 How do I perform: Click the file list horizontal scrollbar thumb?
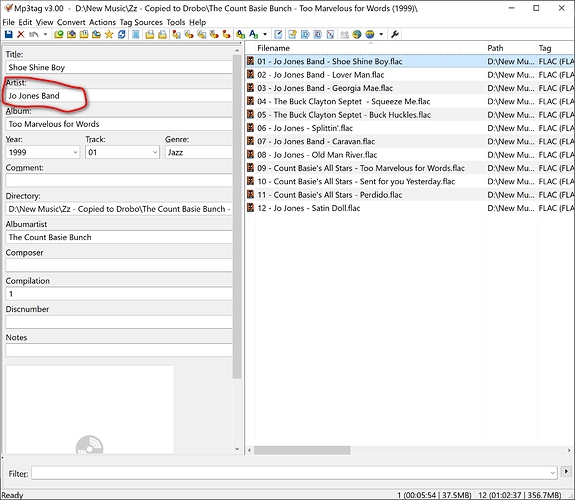click(302, 450)
